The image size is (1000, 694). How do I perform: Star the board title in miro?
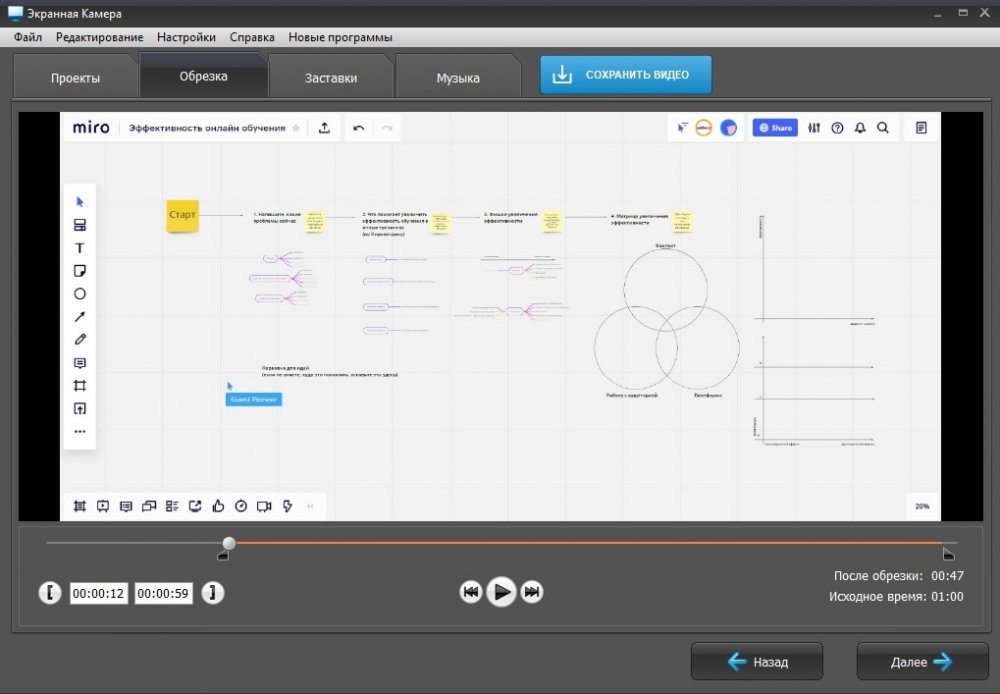point(296,128)
